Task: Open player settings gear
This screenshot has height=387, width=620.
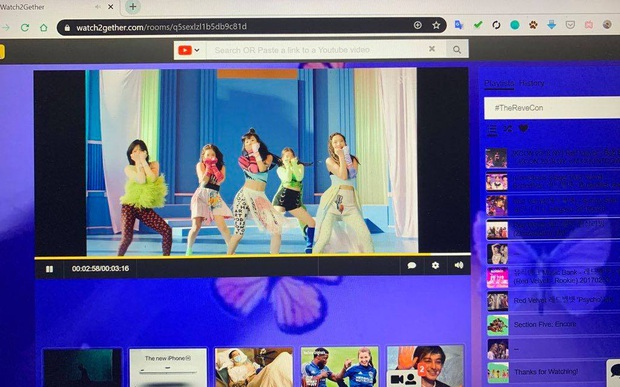Action: (x=435, y=265)
